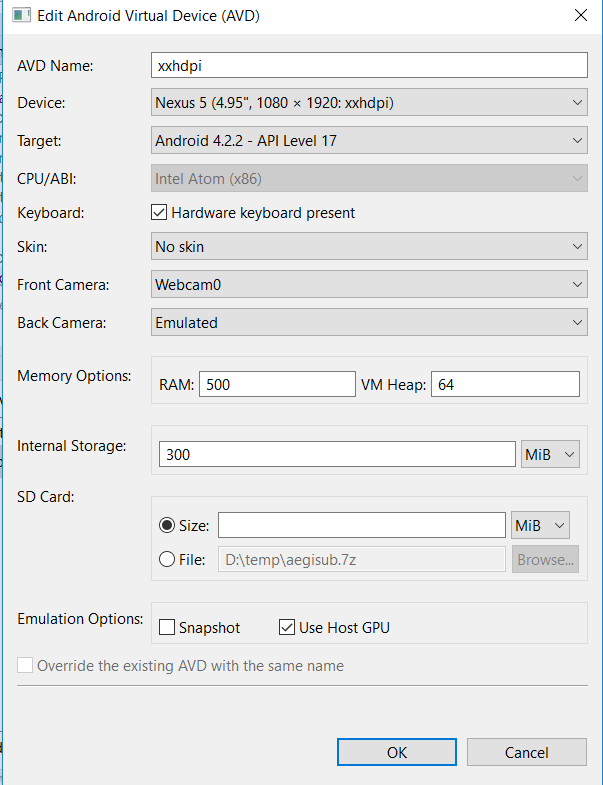The width and height of the screenshot is (603, 785).
Task: Open Internal Storage MiB unit dropdown
Action: (550, 455)
